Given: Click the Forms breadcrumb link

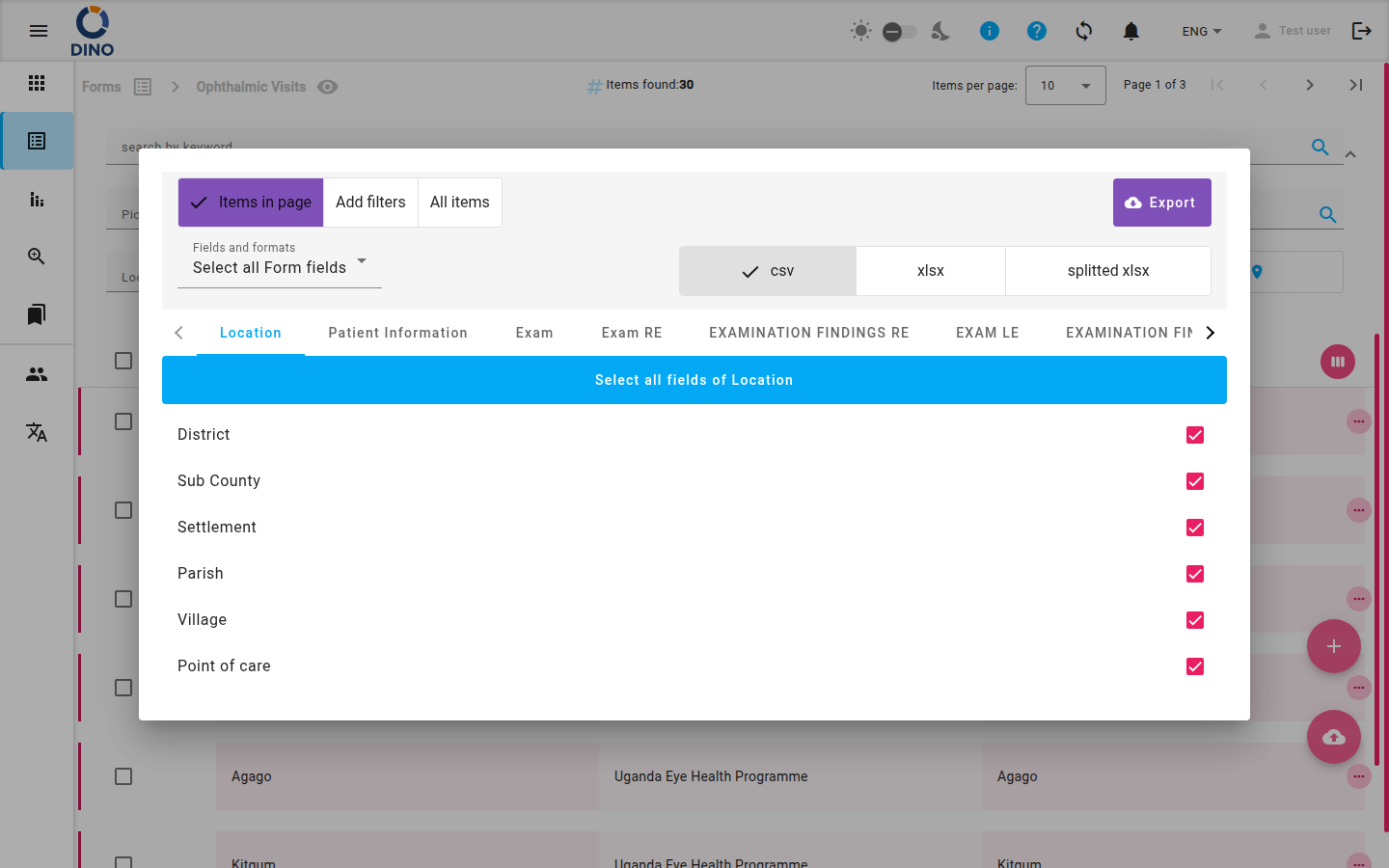Looking at the screenshot, I should pyautogui.click(x=101, y=87).
